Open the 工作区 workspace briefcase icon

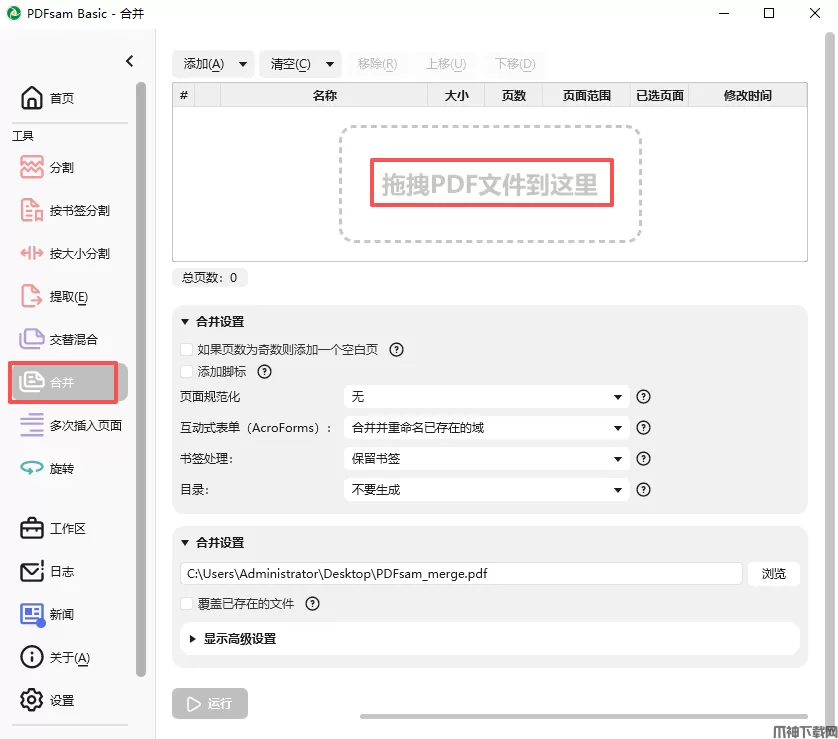pos(32,528)
